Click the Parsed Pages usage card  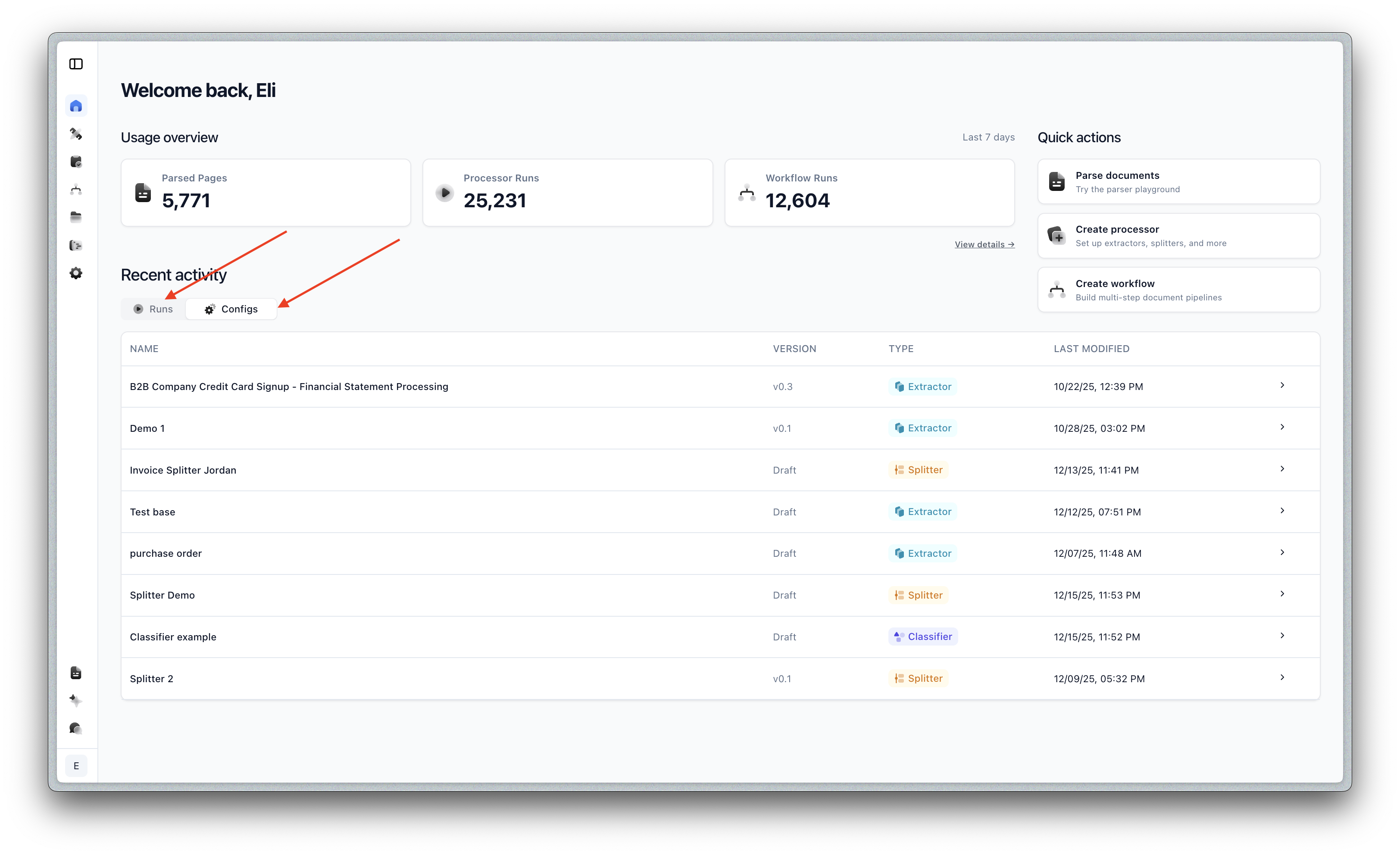coord(266,193)
